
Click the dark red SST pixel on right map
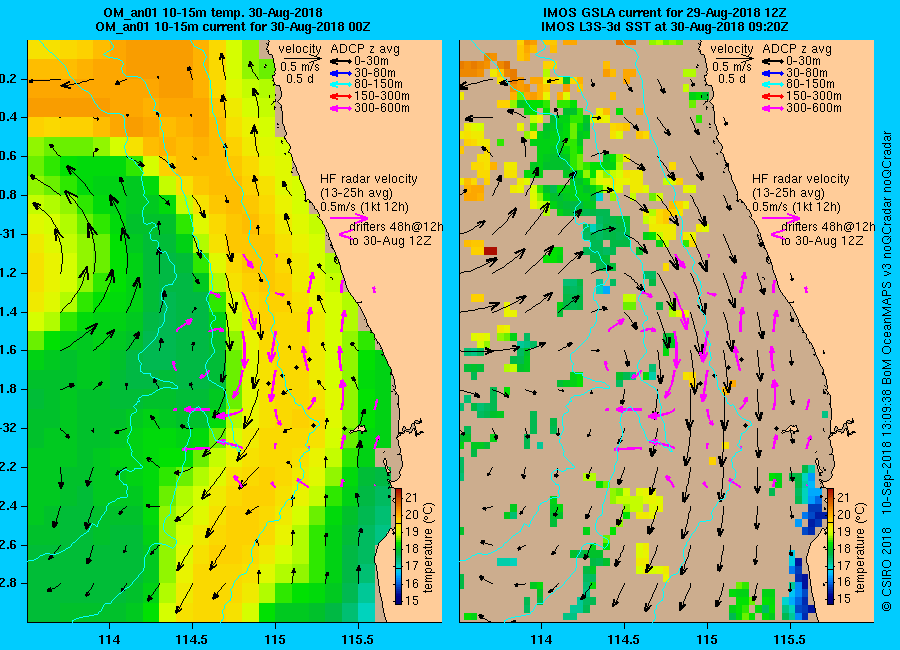tap(490, 251)
